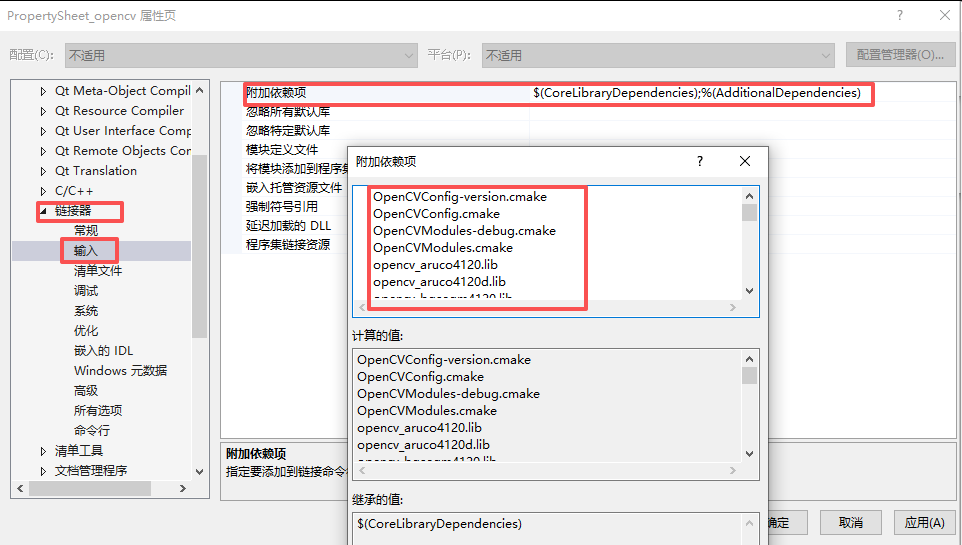Select 模块定义文件 property

click(x=282, y=150)
